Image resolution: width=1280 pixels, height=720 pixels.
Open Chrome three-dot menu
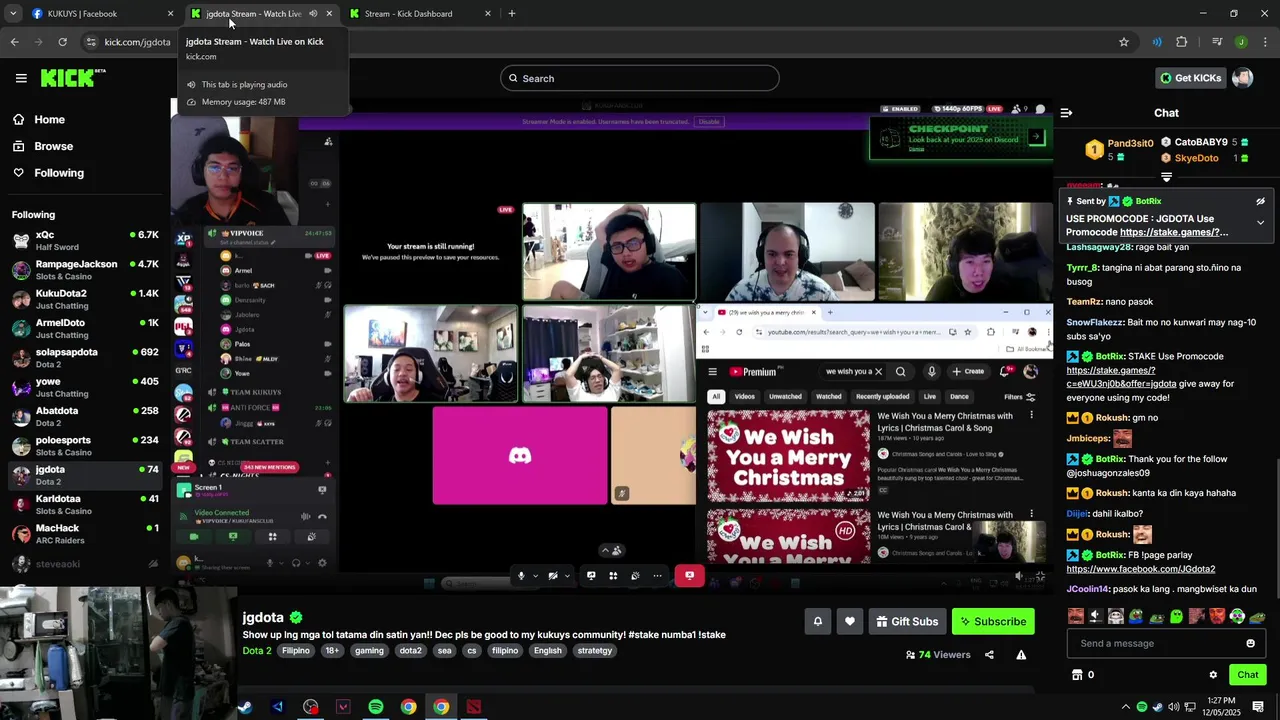[1265, 42]
